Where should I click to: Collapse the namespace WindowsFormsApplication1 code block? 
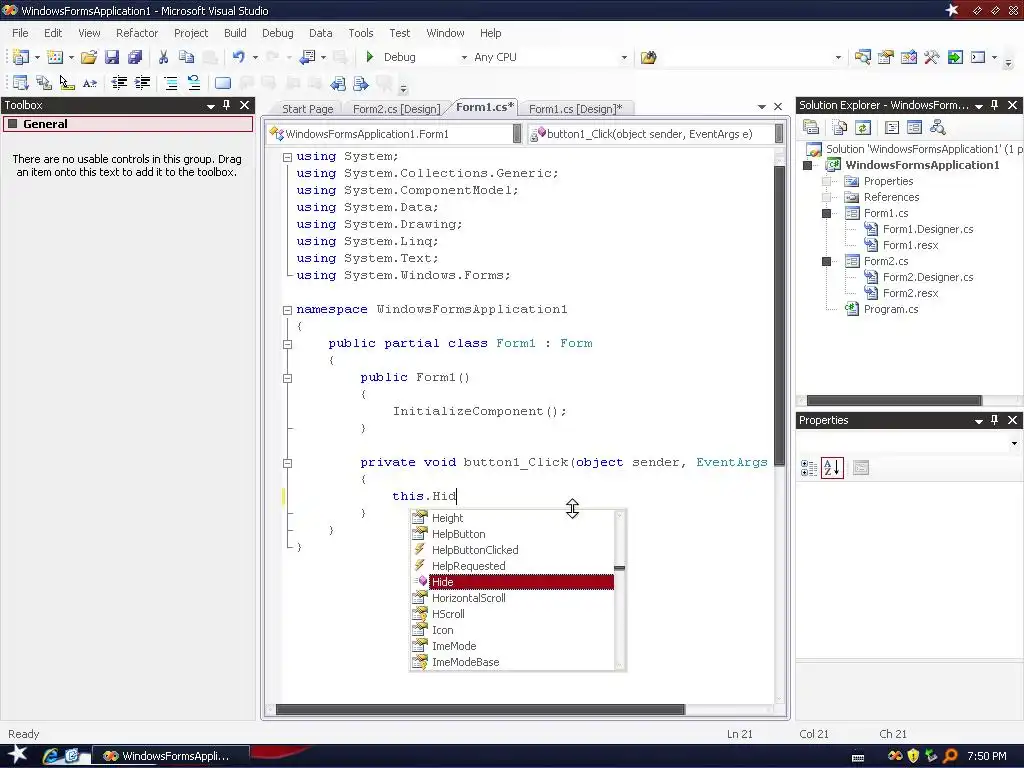287,310
